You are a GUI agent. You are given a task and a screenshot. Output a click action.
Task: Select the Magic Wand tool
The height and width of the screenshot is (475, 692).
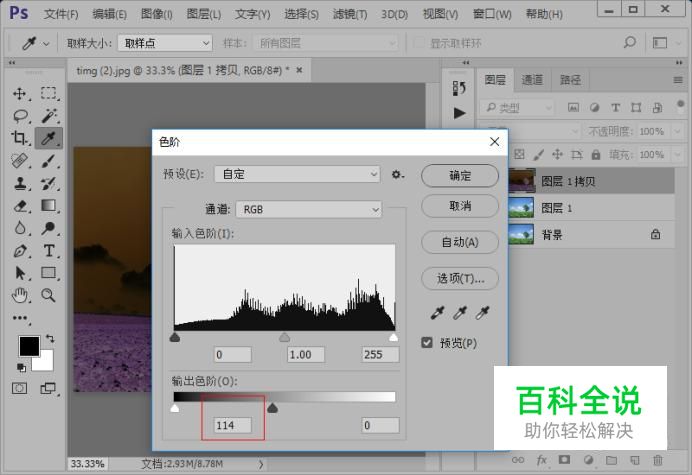click(49, 116)
